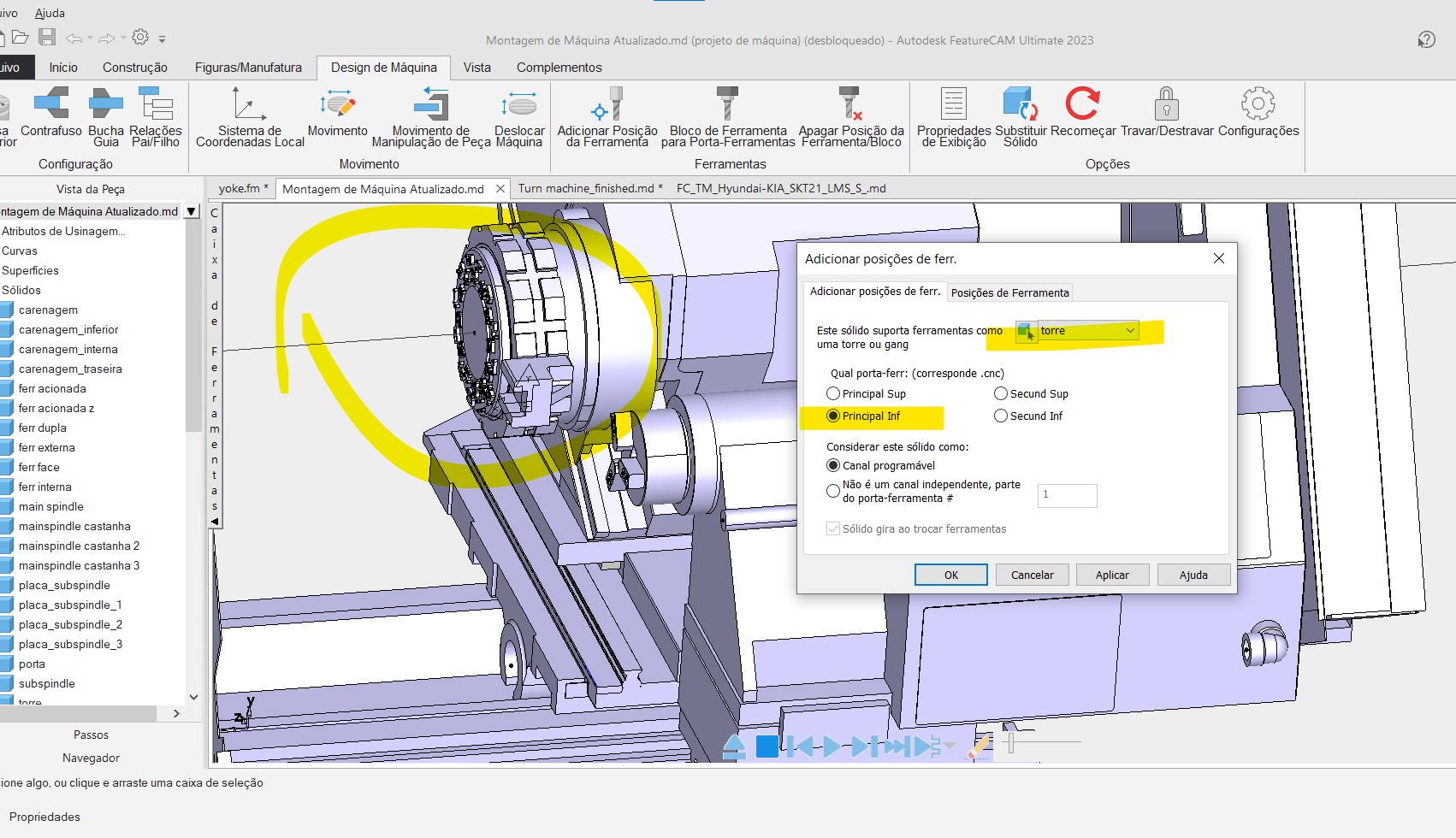1456x838 pixels.
Task: Open the Figuras/Manufatura ribbon tab
Action: pyautogui.click(x=248, y=68)
